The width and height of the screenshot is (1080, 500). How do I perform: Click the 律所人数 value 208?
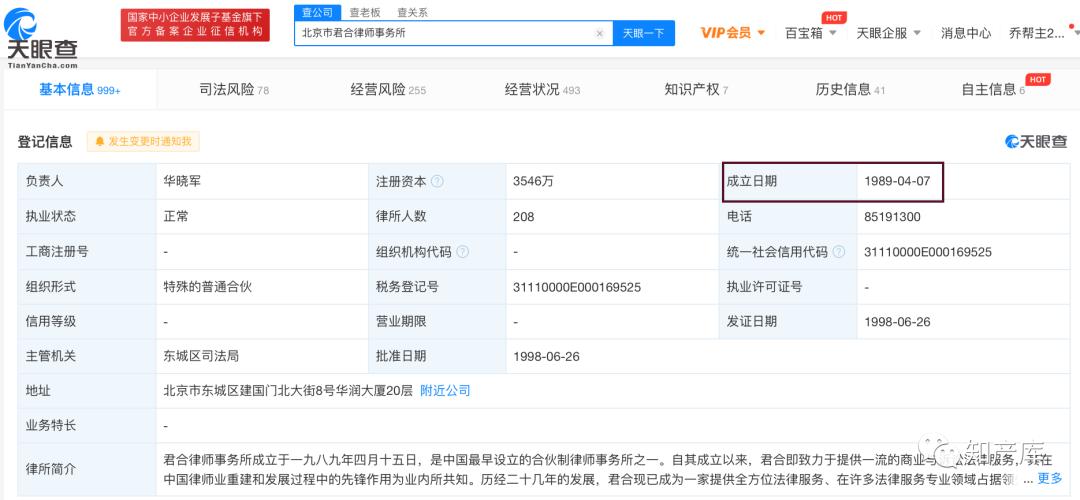tap(523, 217)
